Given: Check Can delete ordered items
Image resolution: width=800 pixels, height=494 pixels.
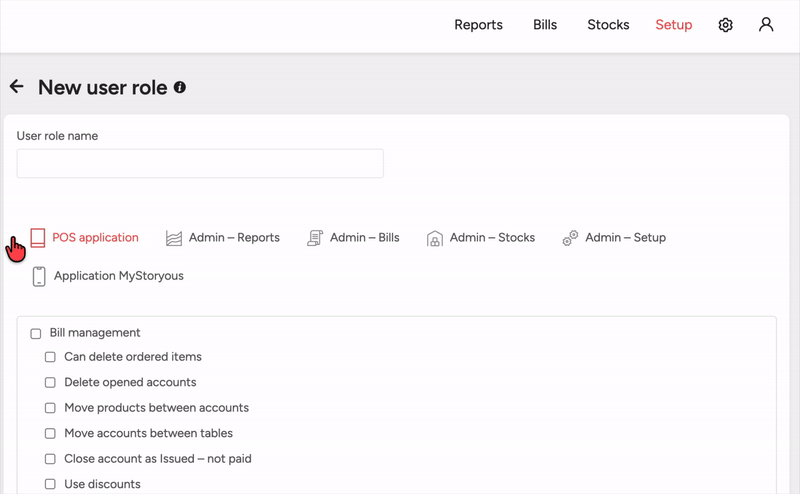Looking at the screenshot, I should tap(50, 357).
